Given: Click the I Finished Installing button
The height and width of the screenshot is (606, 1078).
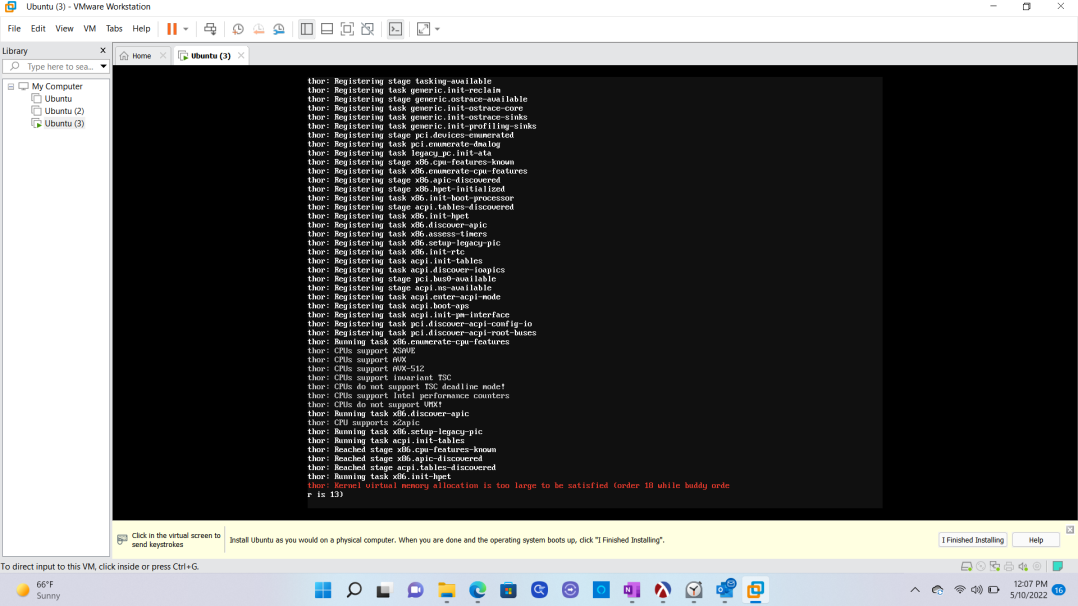Looking at the screenshot, I should pos(972,540).
